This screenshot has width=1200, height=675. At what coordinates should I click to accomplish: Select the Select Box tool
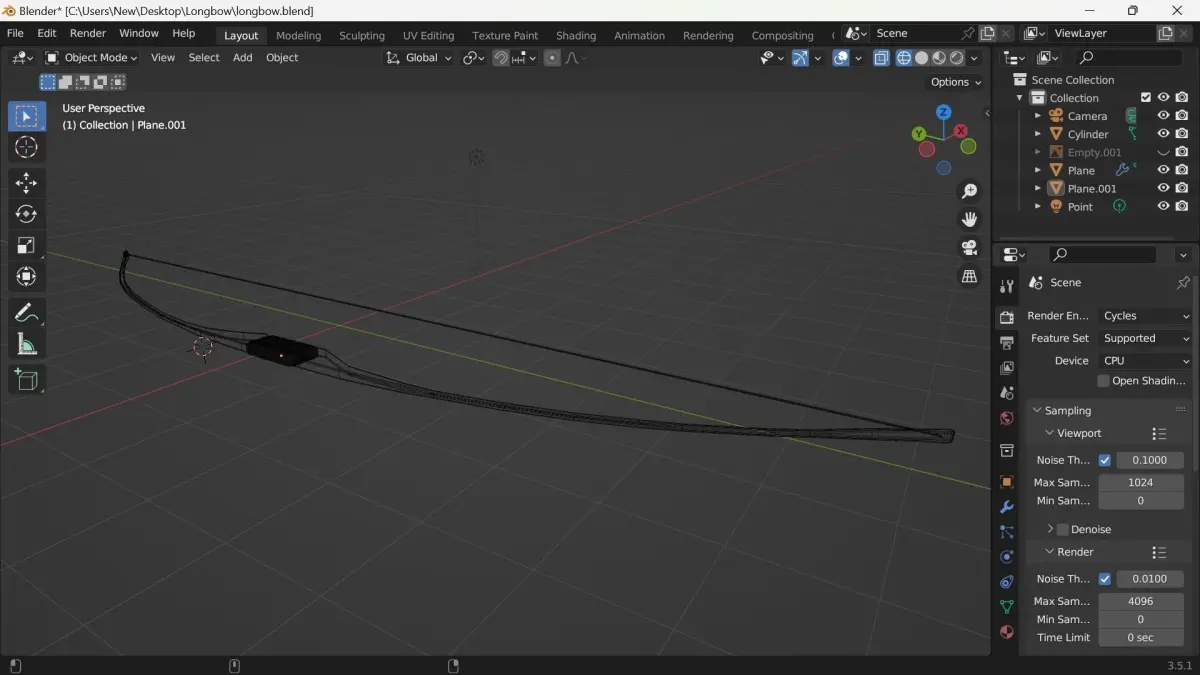[x=27, y=117]
